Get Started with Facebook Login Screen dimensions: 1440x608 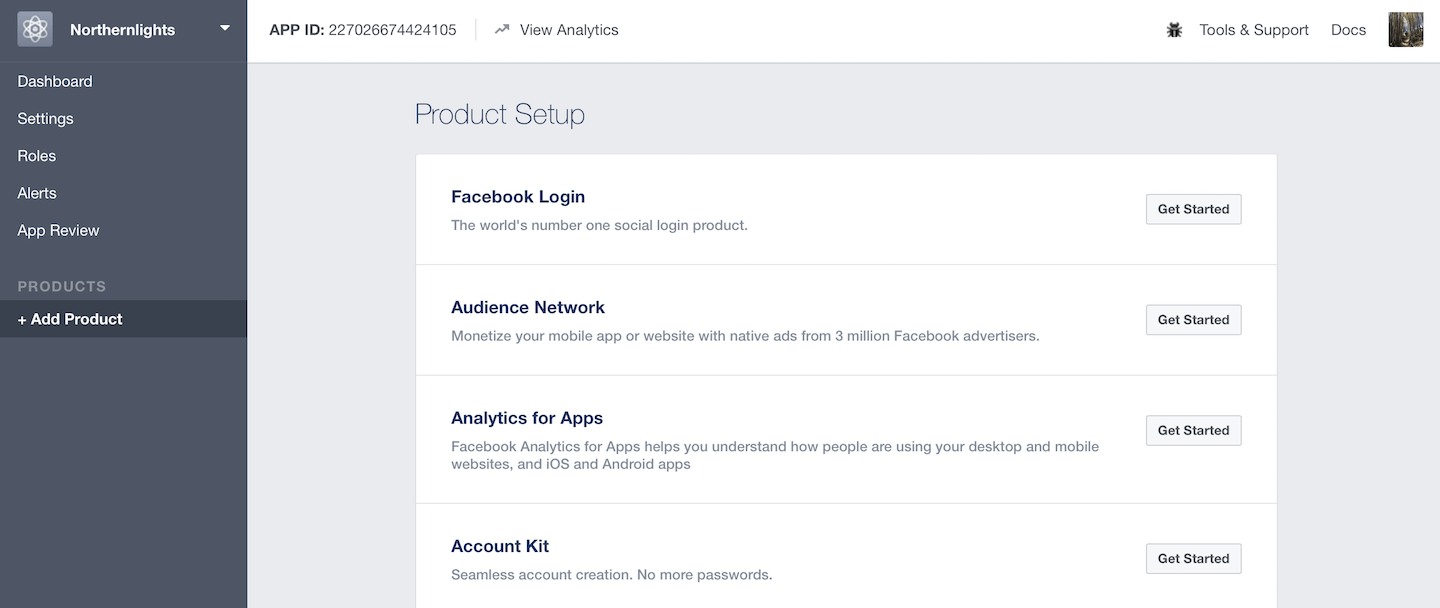[1193, 209]
